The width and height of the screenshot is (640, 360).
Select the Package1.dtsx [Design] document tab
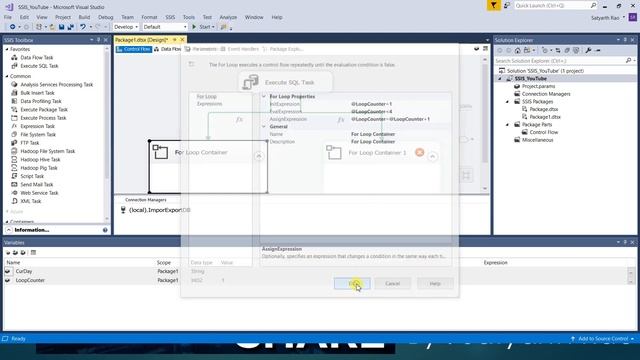click(141, 40)
